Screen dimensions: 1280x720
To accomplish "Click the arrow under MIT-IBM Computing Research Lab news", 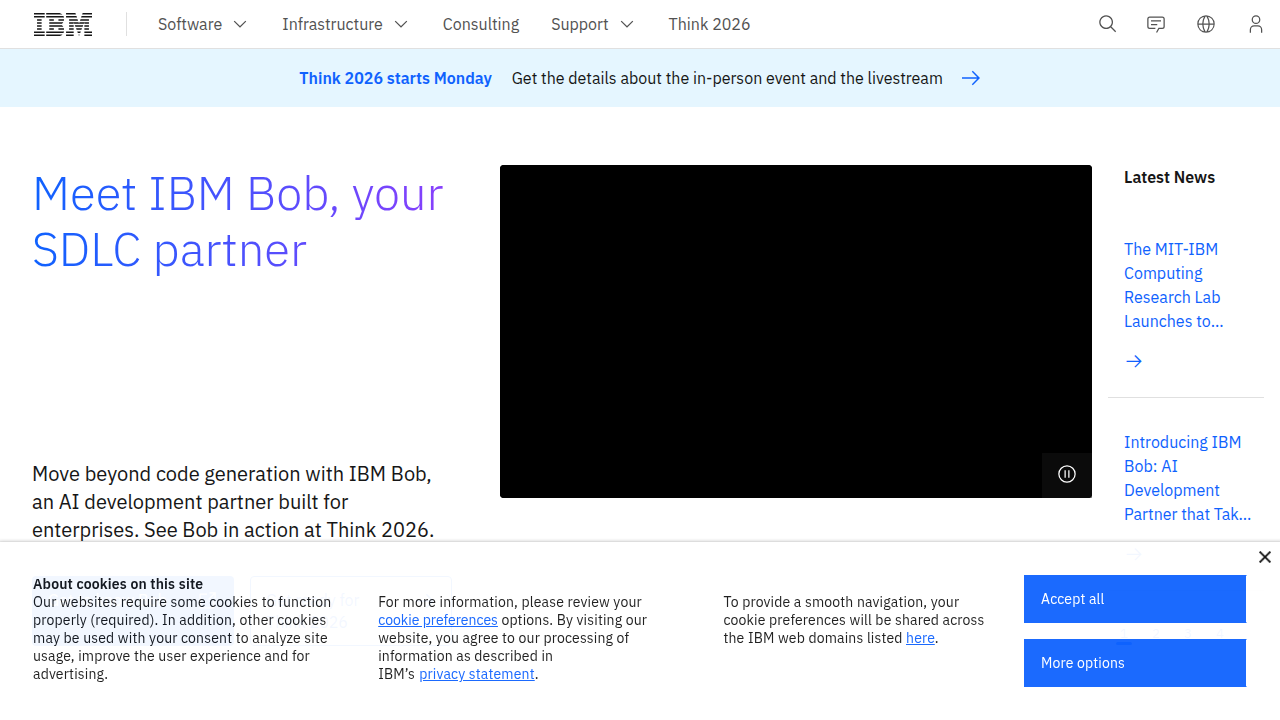I will click(x=1134, y=361).
